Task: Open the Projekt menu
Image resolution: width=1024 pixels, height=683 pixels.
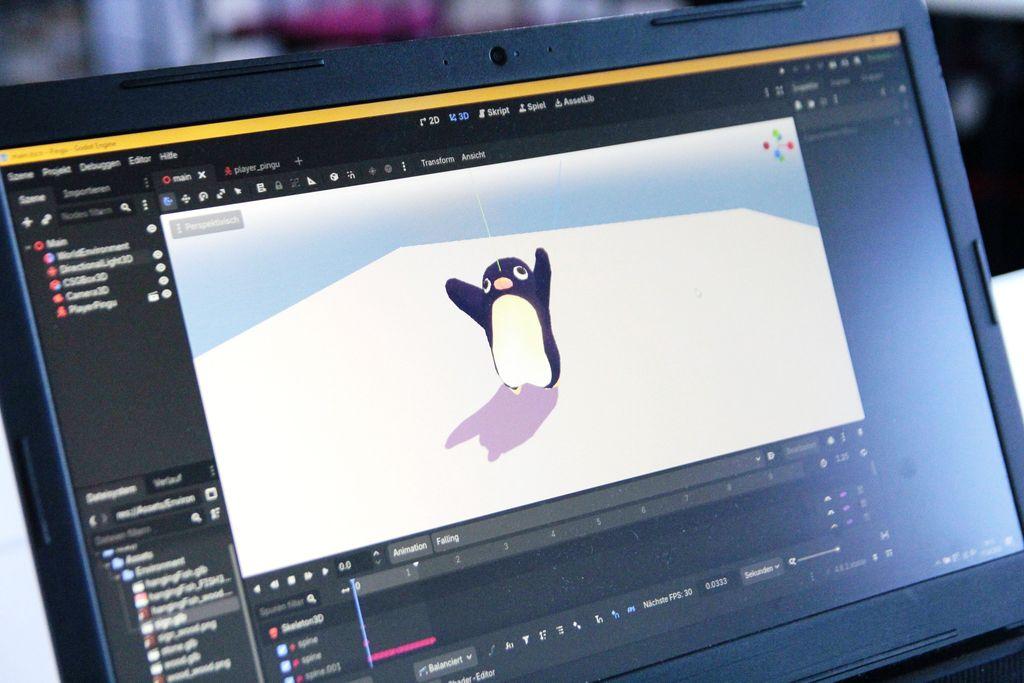Action: pos(56,170)
